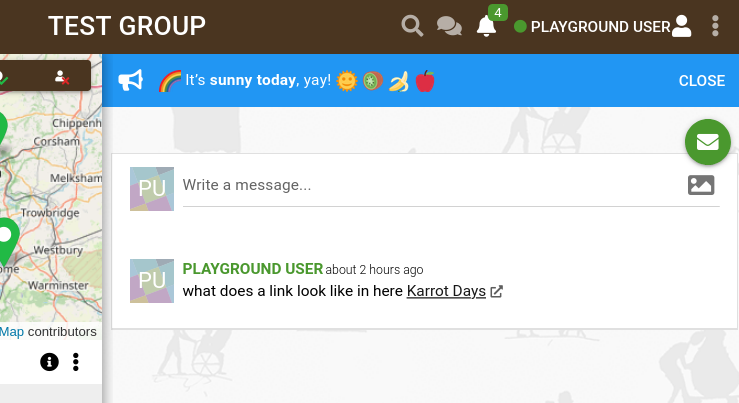Image resolution: width=739 pixels, height=403 pixels.
Task: Toggle the user-with-red-x map filter
Action: tap(62, 77)
